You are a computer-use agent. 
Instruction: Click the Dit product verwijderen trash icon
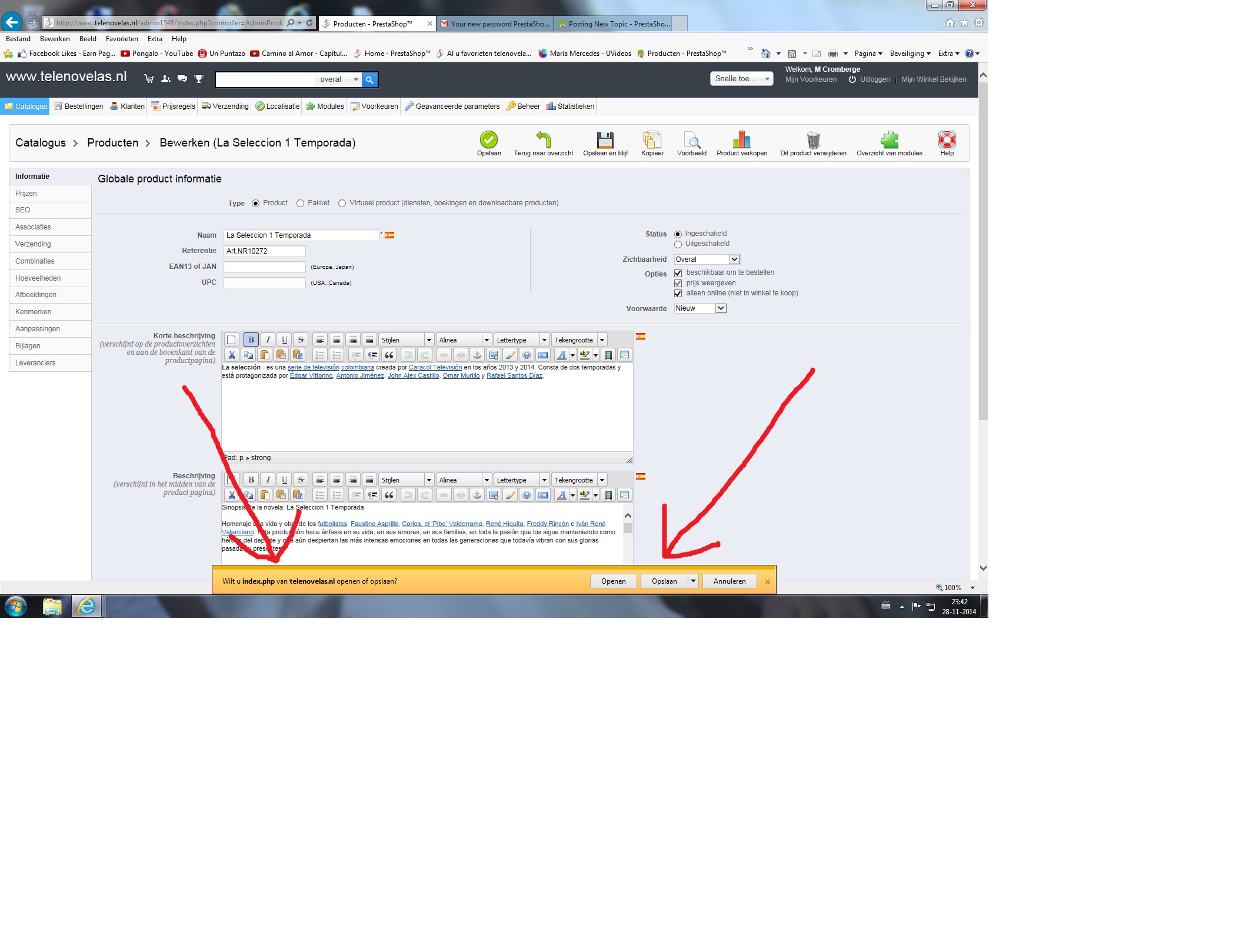click(813, 140)
